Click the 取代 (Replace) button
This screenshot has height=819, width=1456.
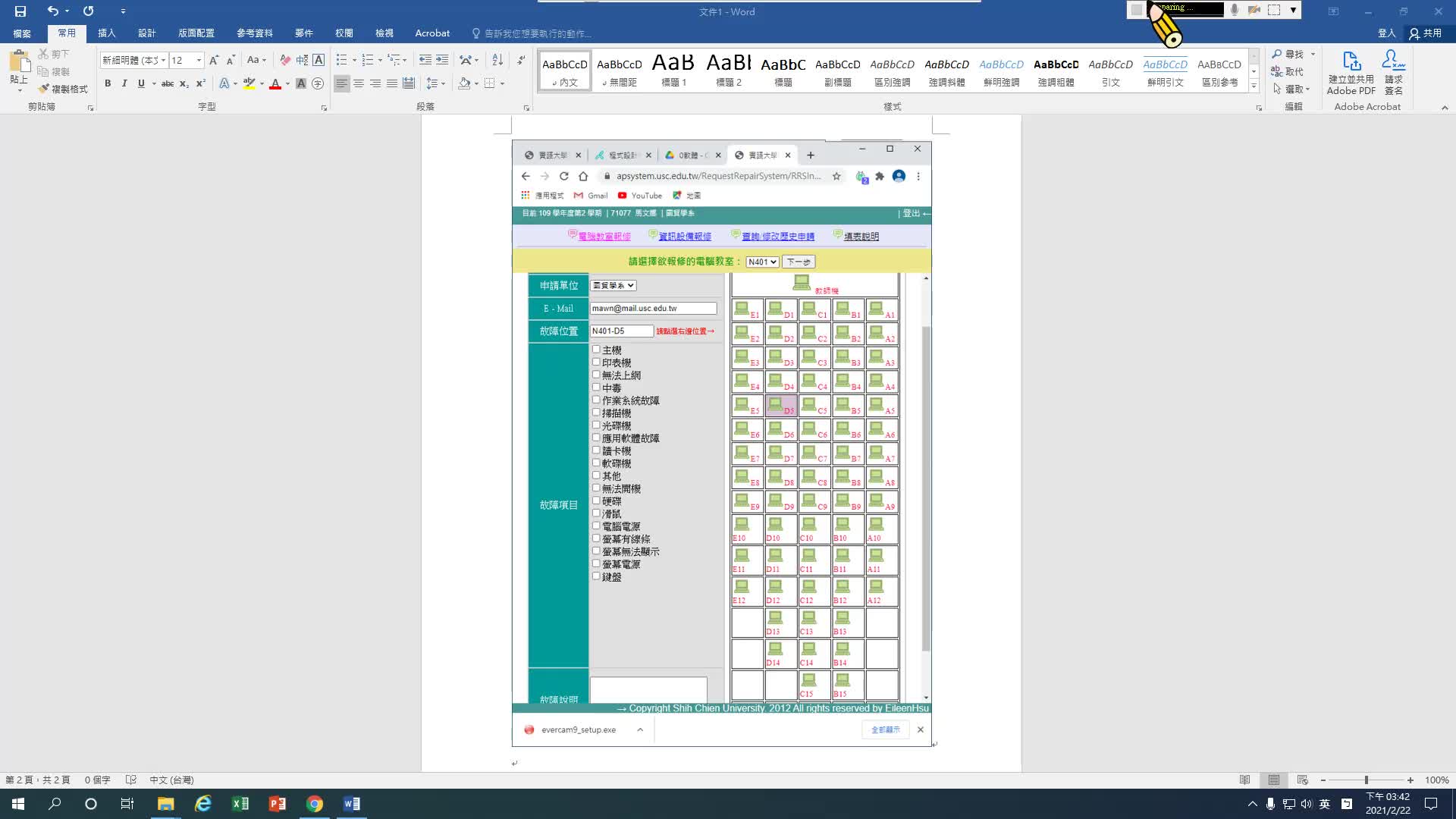[1288, 71]
